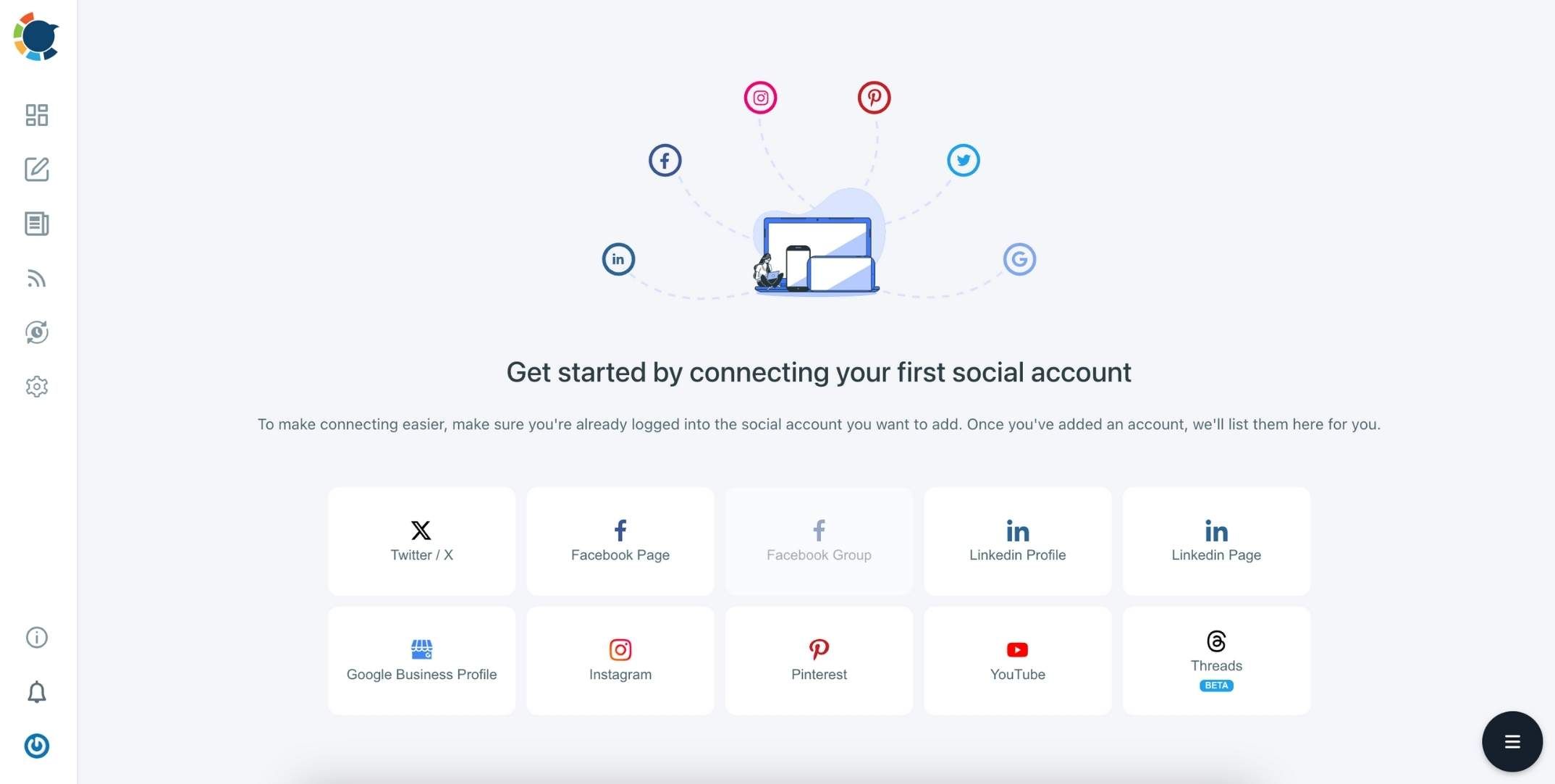The height and width of the screenshot is (784, 1555).
Task: Click the Google Business Profile icon
Action: [x=421, y=649]
